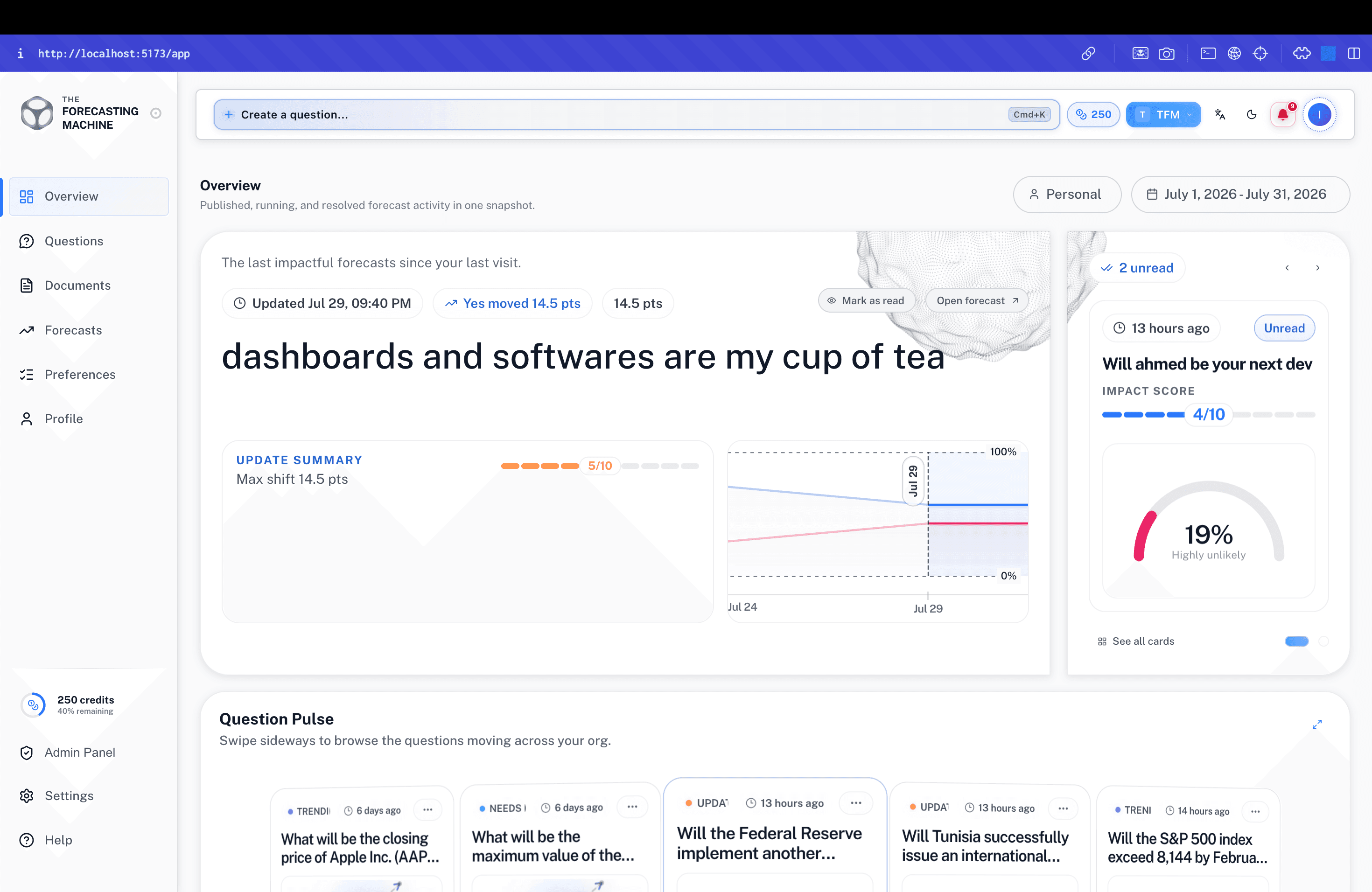
Task: Click the speech-bubble icon beside Questions
Action: (27, 241)
